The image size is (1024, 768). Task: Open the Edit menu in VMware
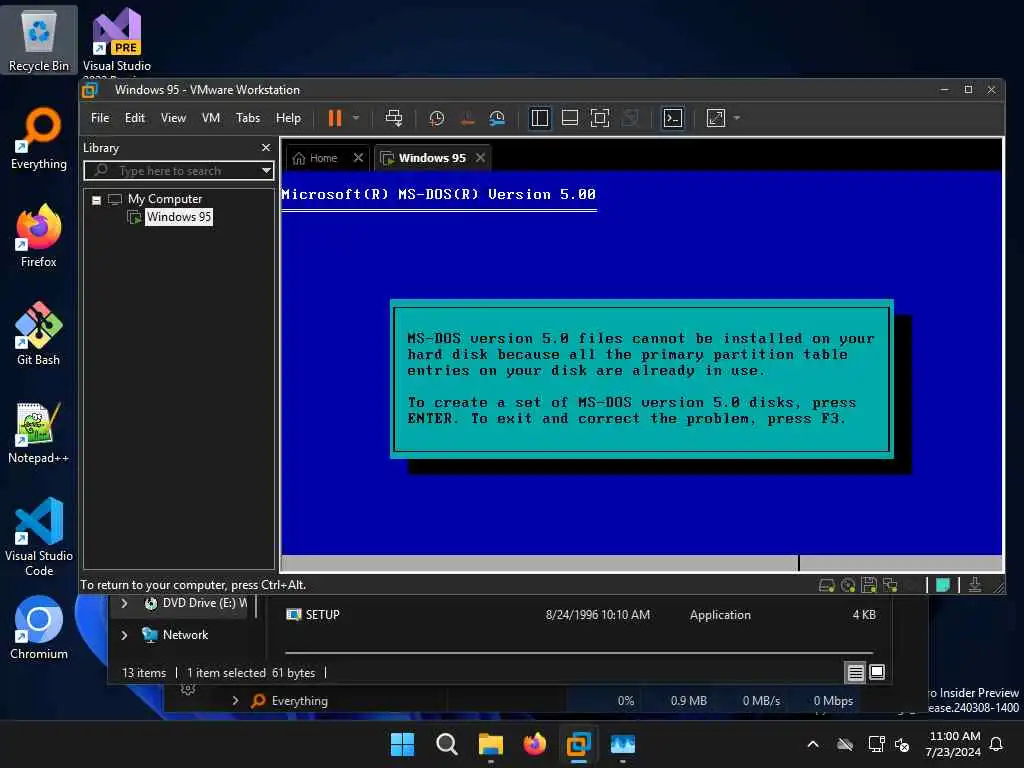pos(135,118)
